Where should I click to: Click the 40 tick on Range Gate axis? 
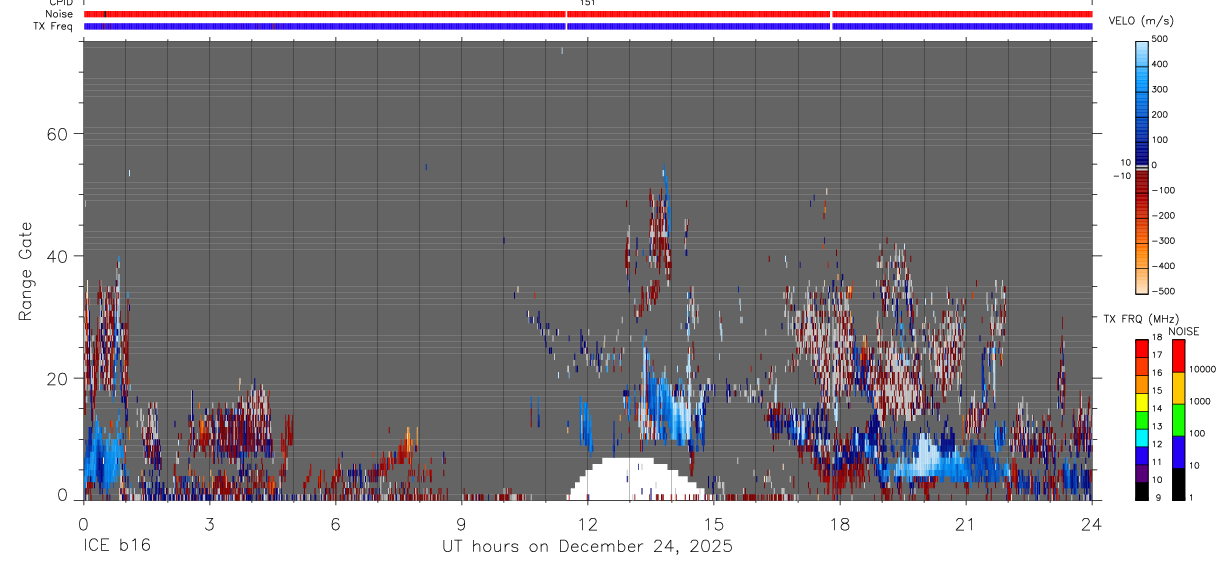[x=58, y=256]
